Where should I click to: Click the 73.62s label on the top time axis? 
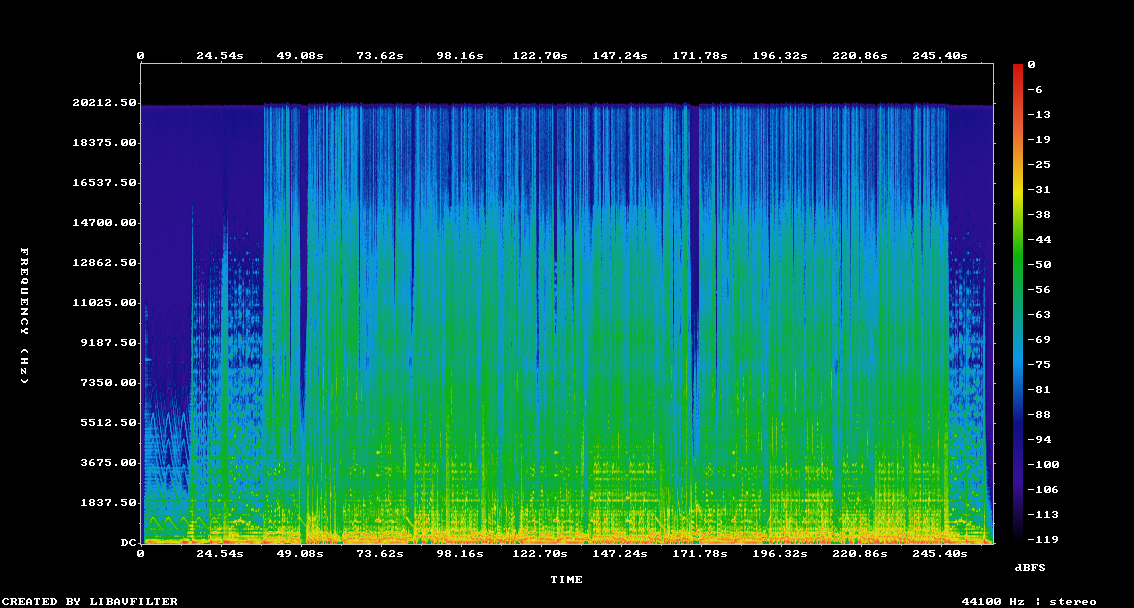point(379,55)
